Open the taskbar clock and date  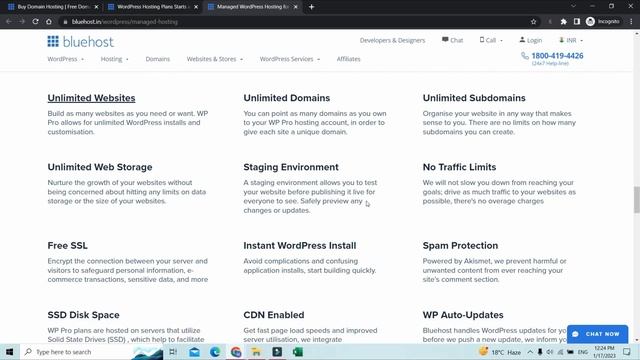pos(604,352)
